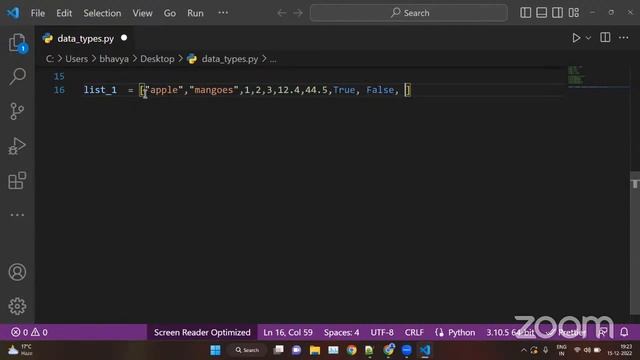Expand the hidden menu bar items ellipsis
The image size is (640, 360).
[223, 13]
